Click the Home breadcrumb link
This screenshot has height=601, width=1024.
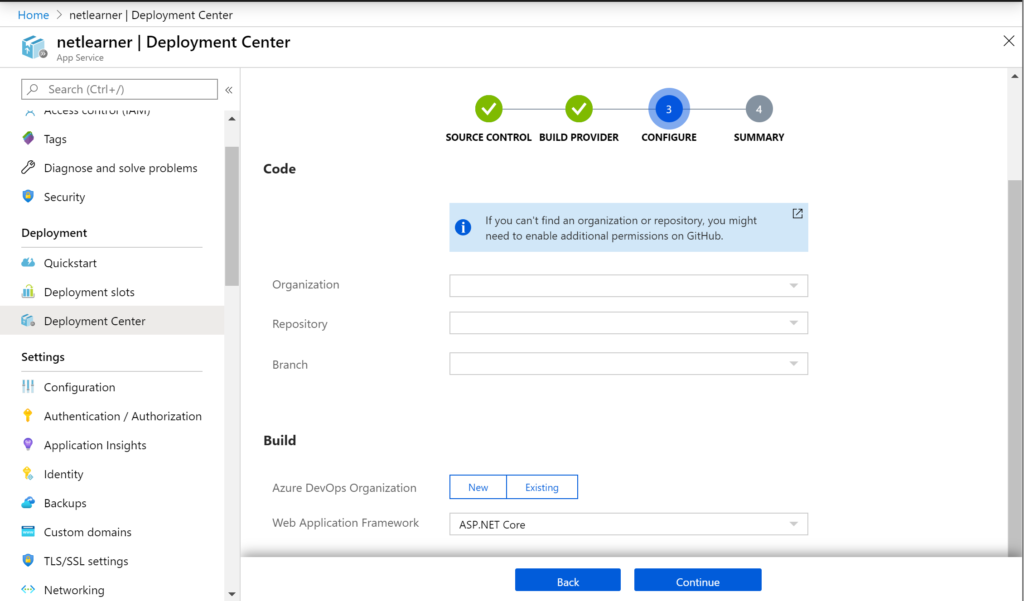33,14
